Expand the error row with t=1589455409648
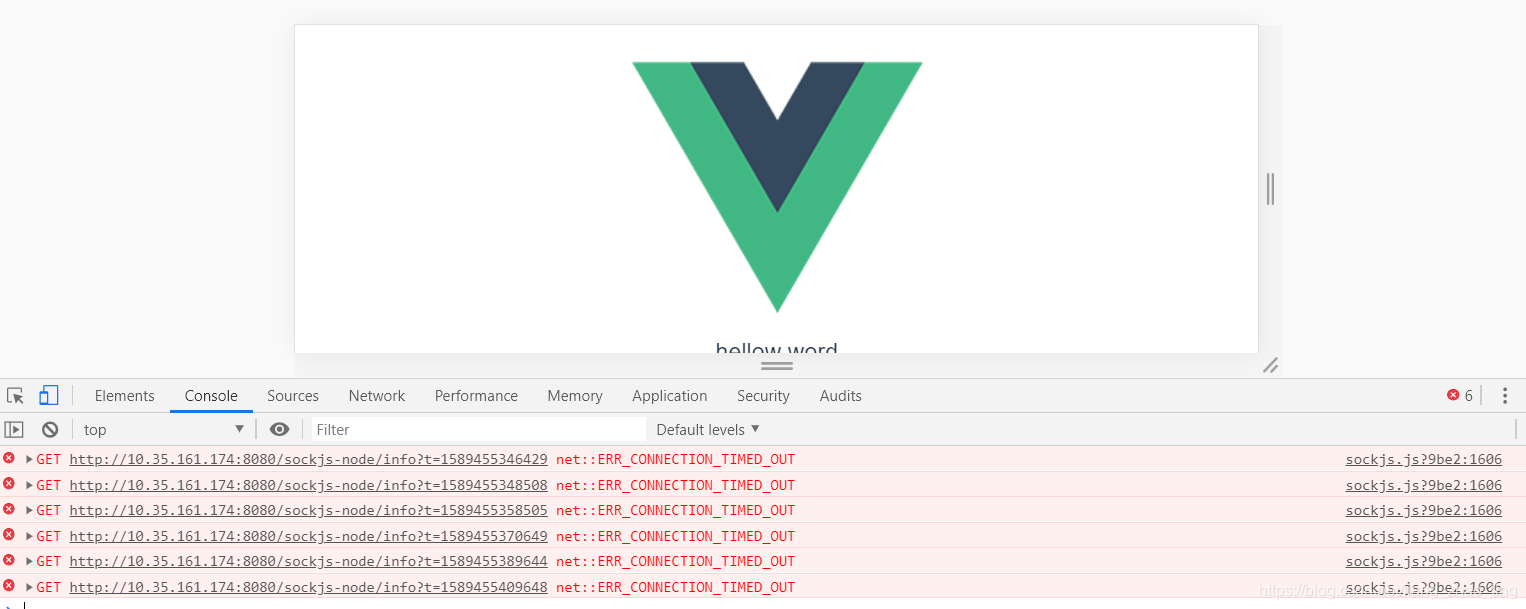The image size is (1526, 609). 29,587
